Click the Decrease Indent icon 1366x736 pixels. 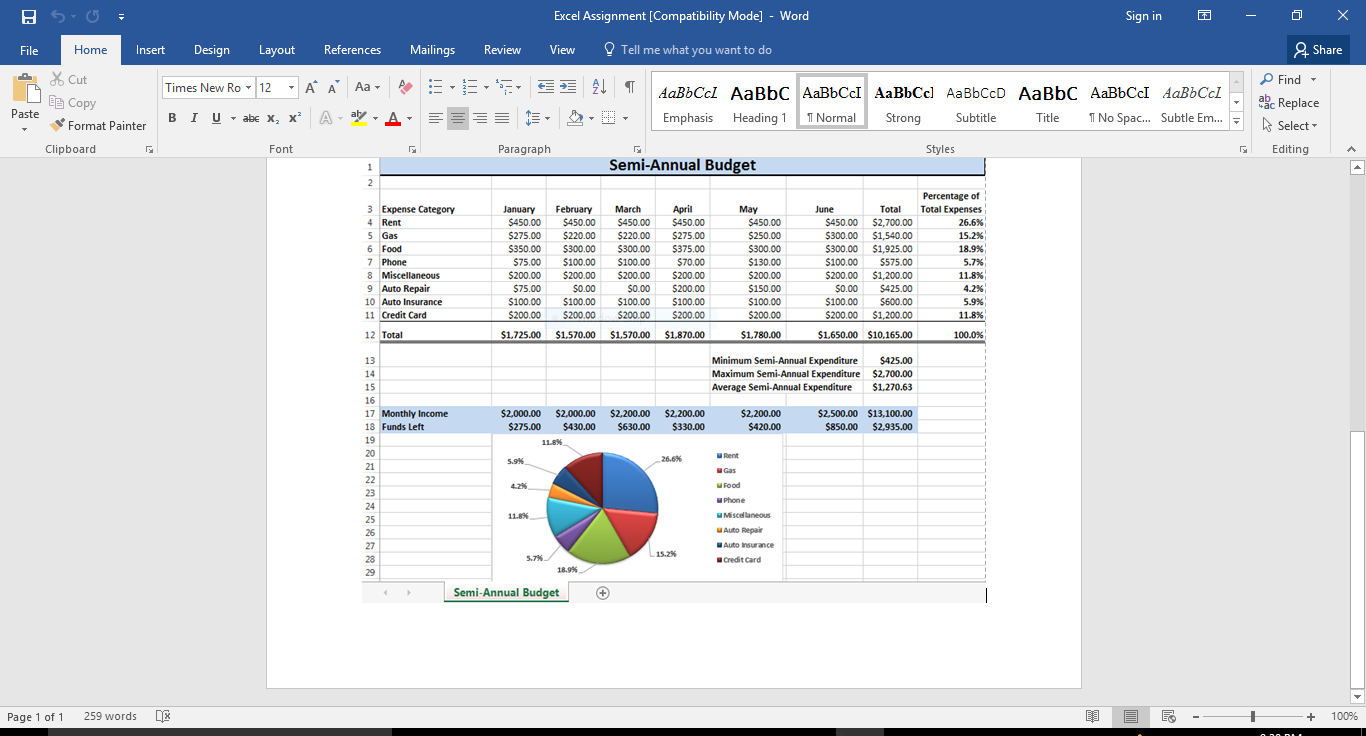click(x=546, y=87)
